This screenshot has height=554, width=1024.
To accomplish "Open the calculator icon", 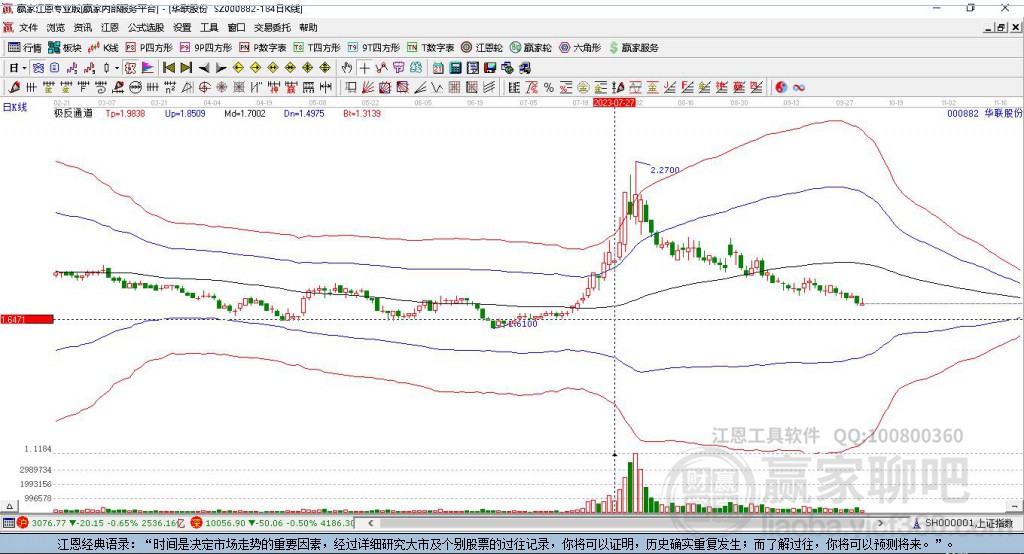I will click(455, 68).
